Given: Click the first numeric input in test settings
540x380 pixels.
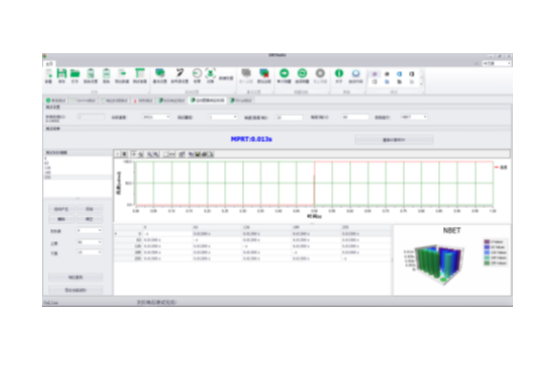Looking at the screenshot, I should tap(289, 117).
